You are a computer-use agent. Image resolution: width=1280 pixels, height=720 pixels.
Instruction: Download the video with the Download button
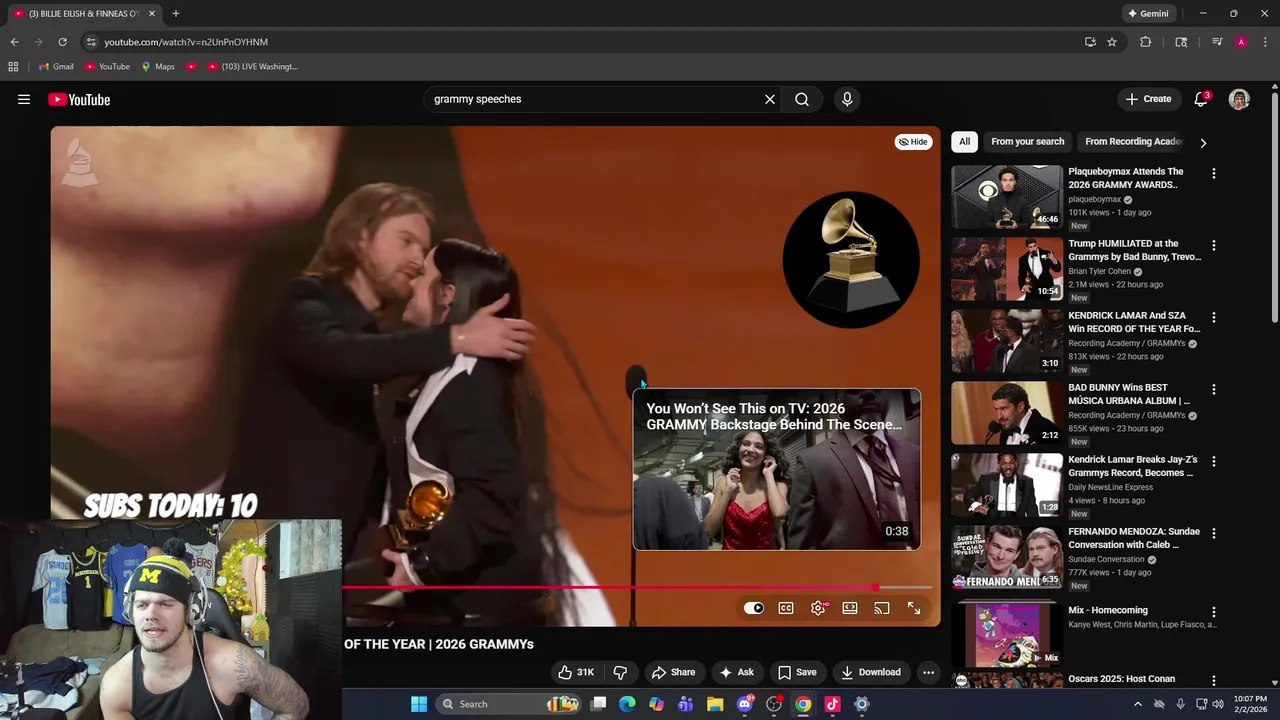(x=871, y=672)
